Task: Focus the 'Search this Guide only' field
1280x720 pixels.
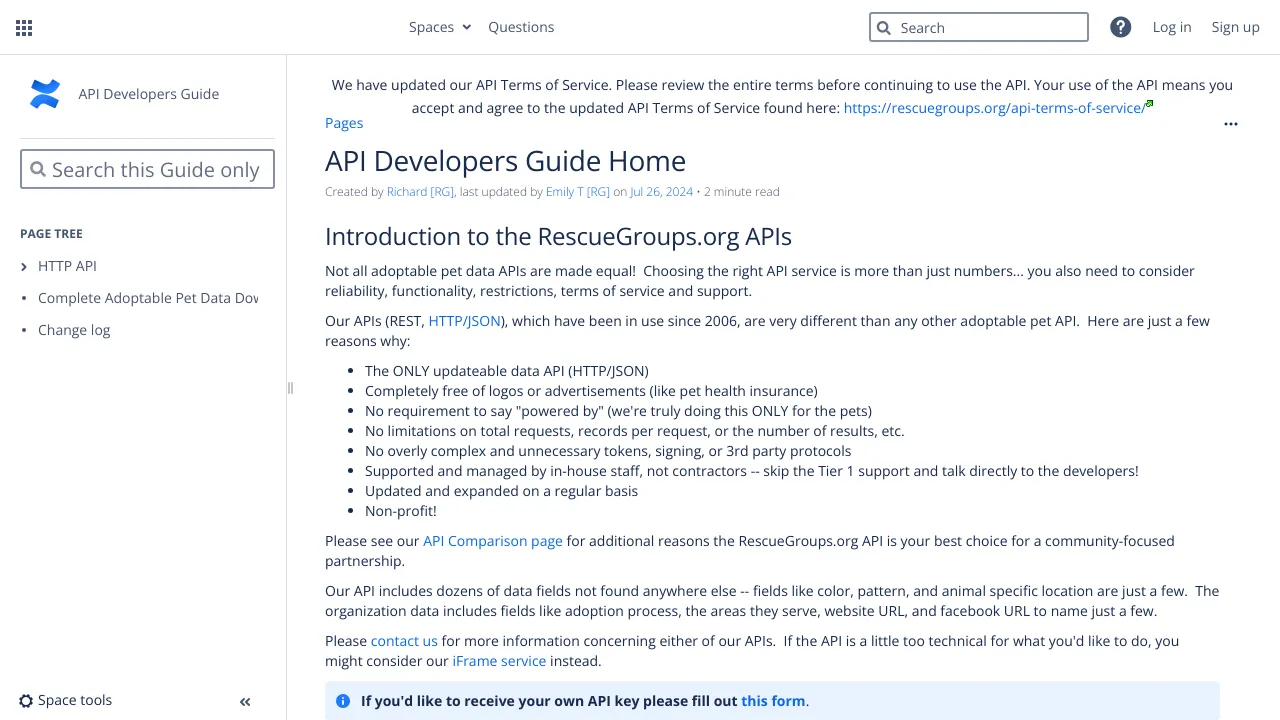Action: [147, 169]
